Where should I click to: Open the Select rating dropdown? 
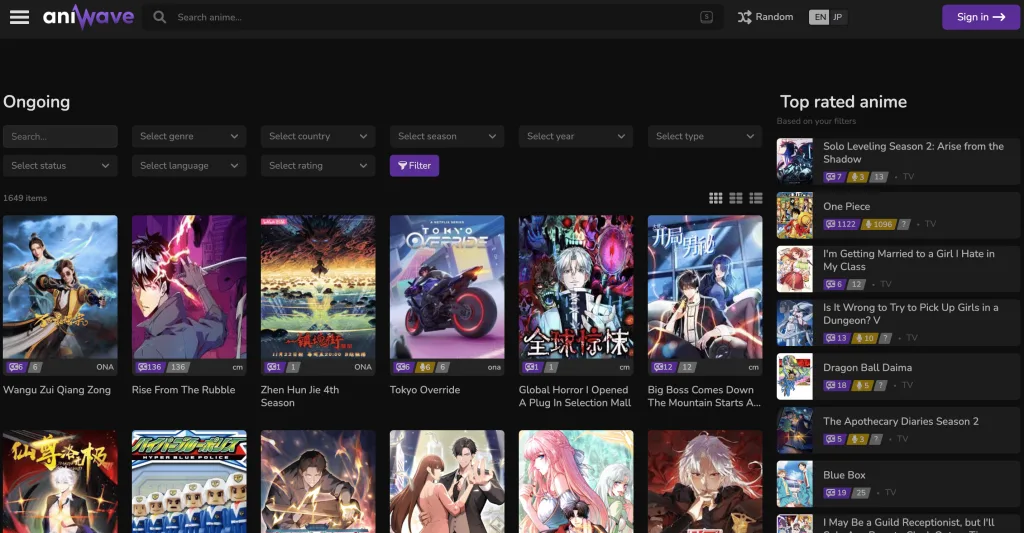tap(318, 166)
